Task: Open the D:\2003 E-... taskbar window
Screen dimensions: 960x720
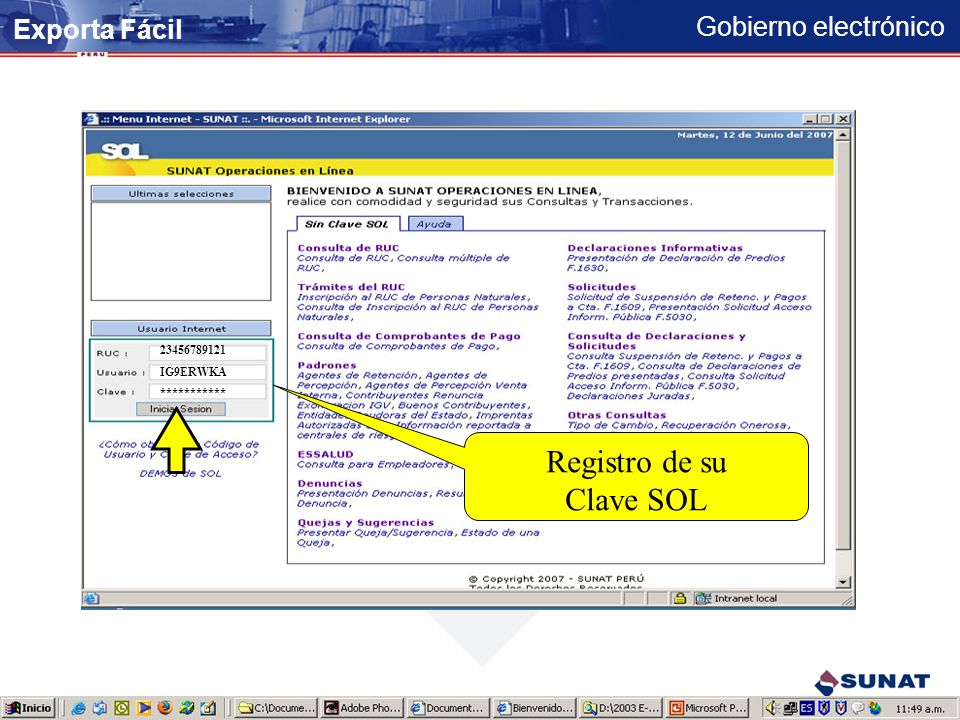Action: (621, 708)
